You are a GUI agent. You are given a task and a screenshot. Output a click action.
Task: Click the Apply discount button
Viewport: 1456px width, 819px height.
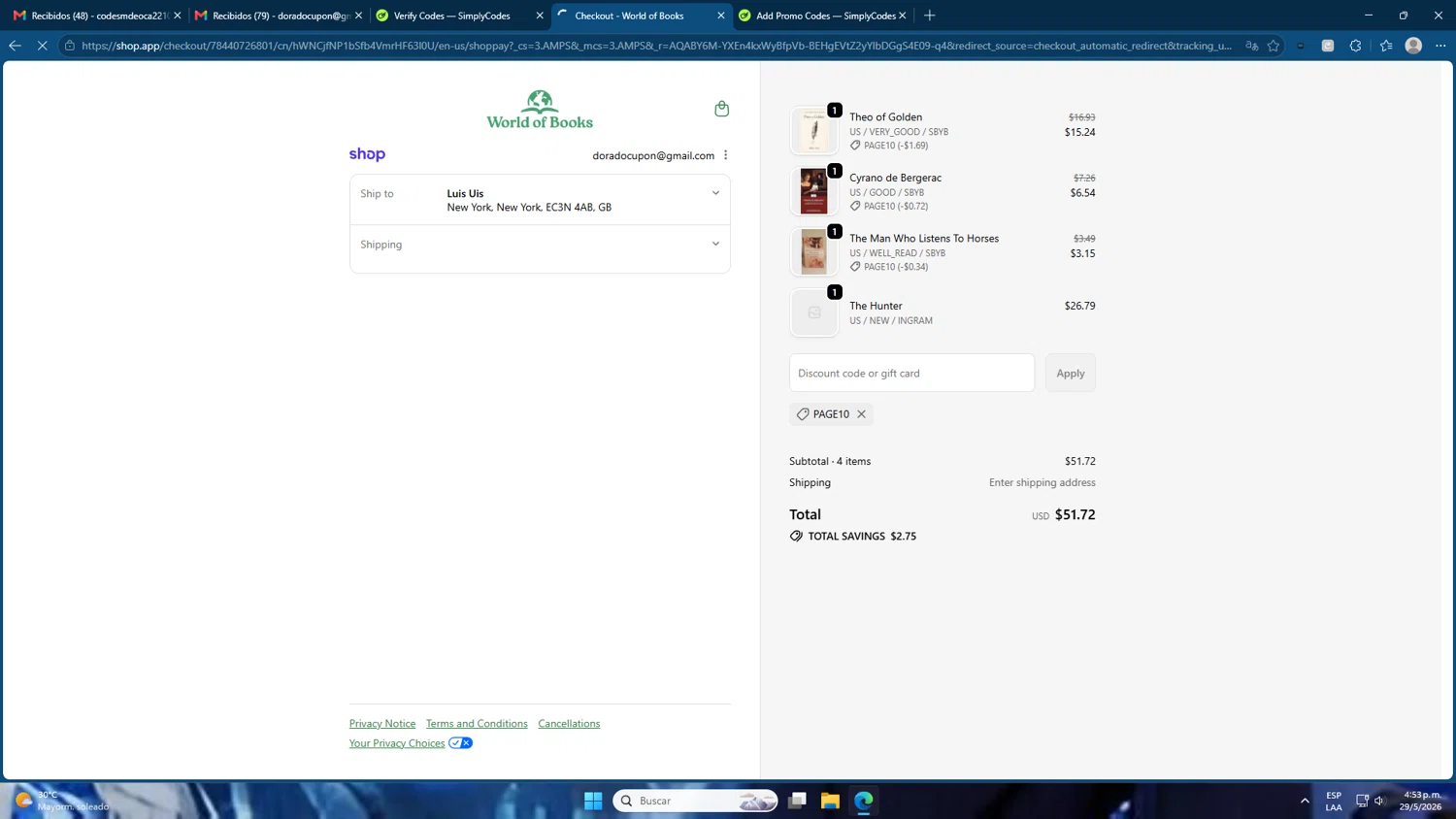point(1071,374)
